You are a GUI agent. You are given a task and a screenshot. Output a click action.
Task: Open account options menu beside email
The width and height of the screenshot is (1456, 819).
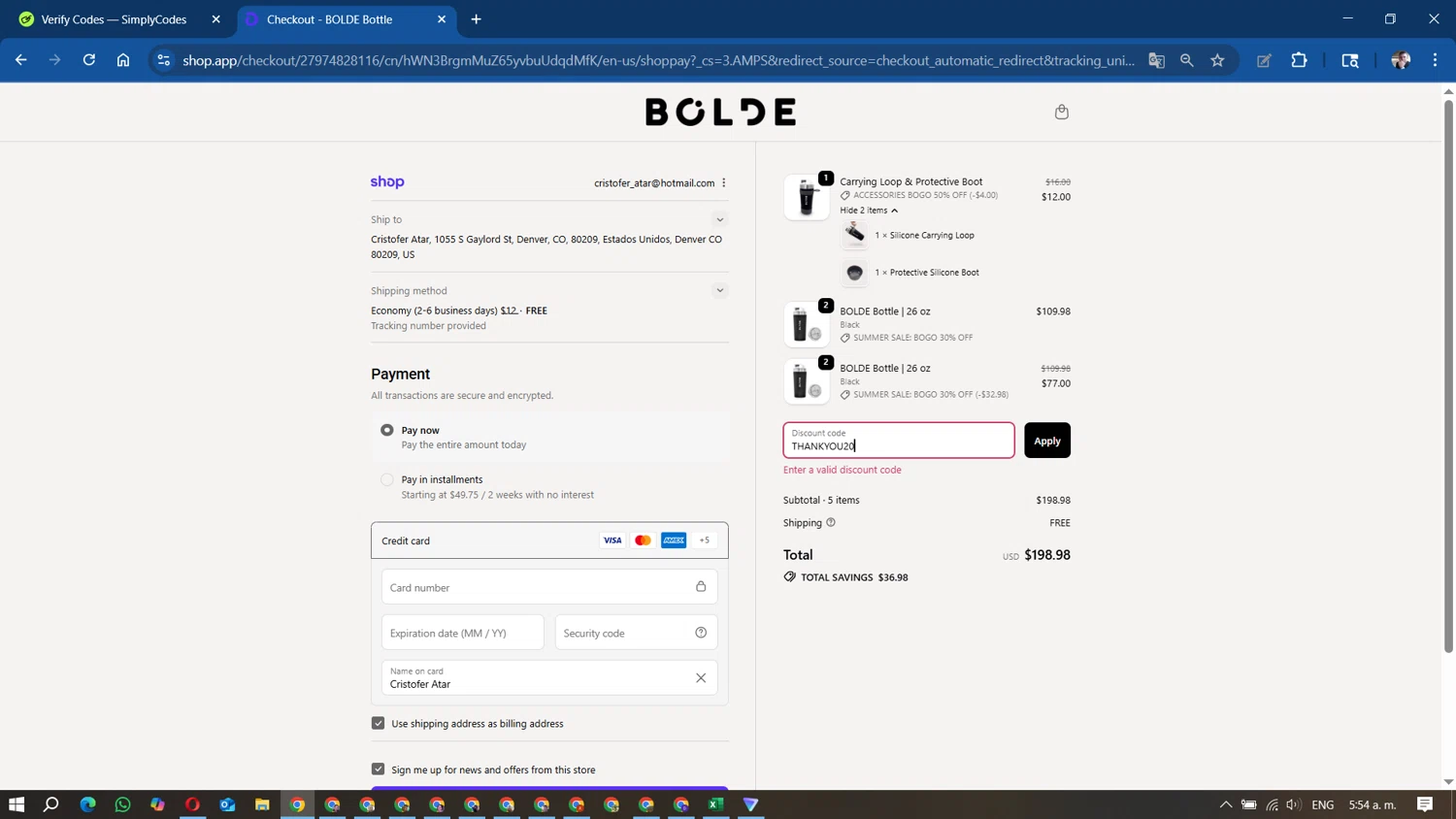[x=724, y=182]
